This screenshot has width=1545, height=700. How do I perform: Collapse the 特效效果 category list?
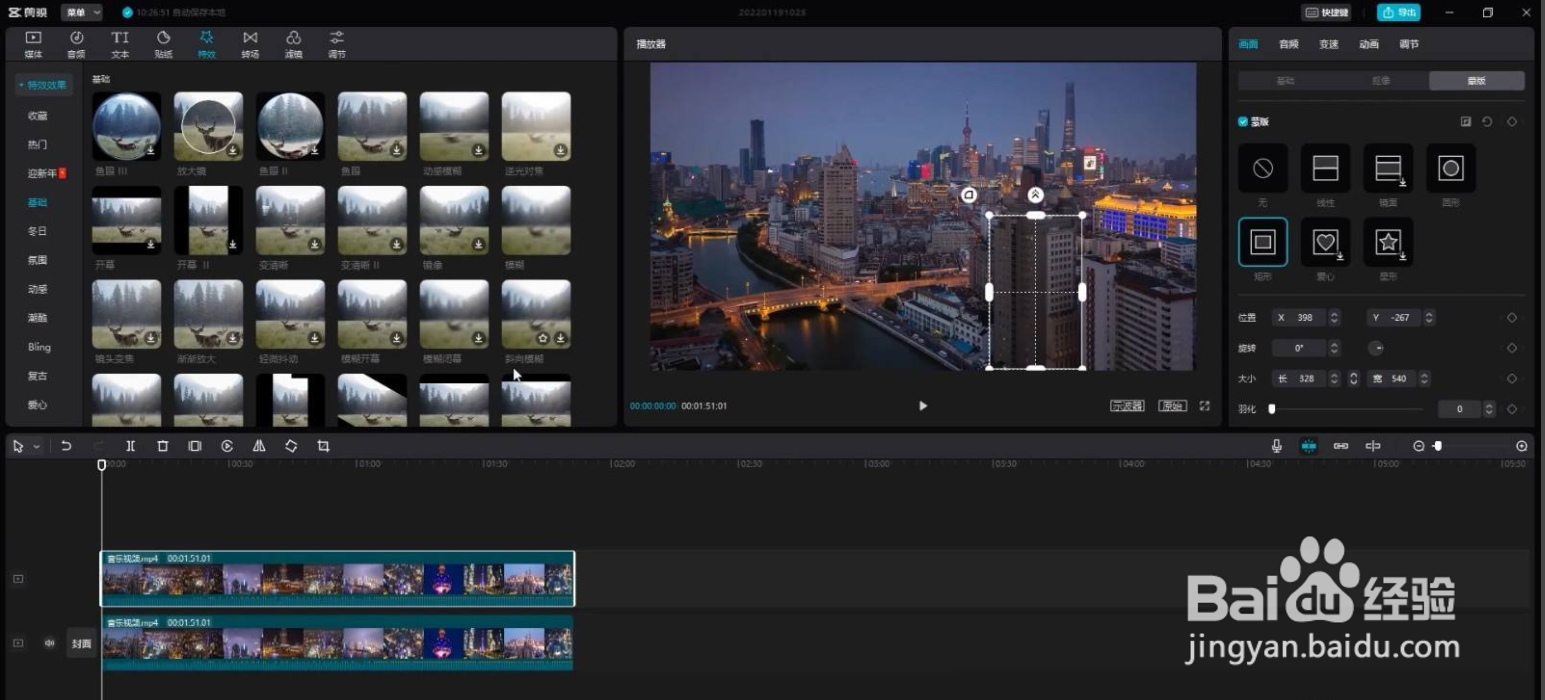tap(44, 85)
